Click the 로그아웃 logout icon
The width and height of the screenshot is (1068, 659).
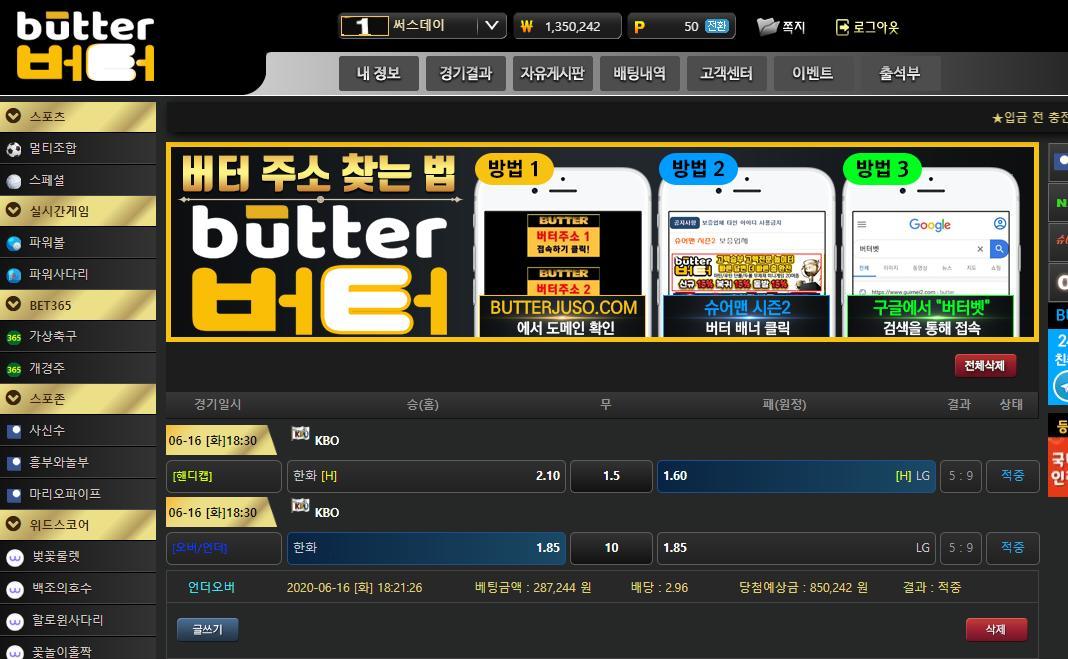click(x=842, y=27)
